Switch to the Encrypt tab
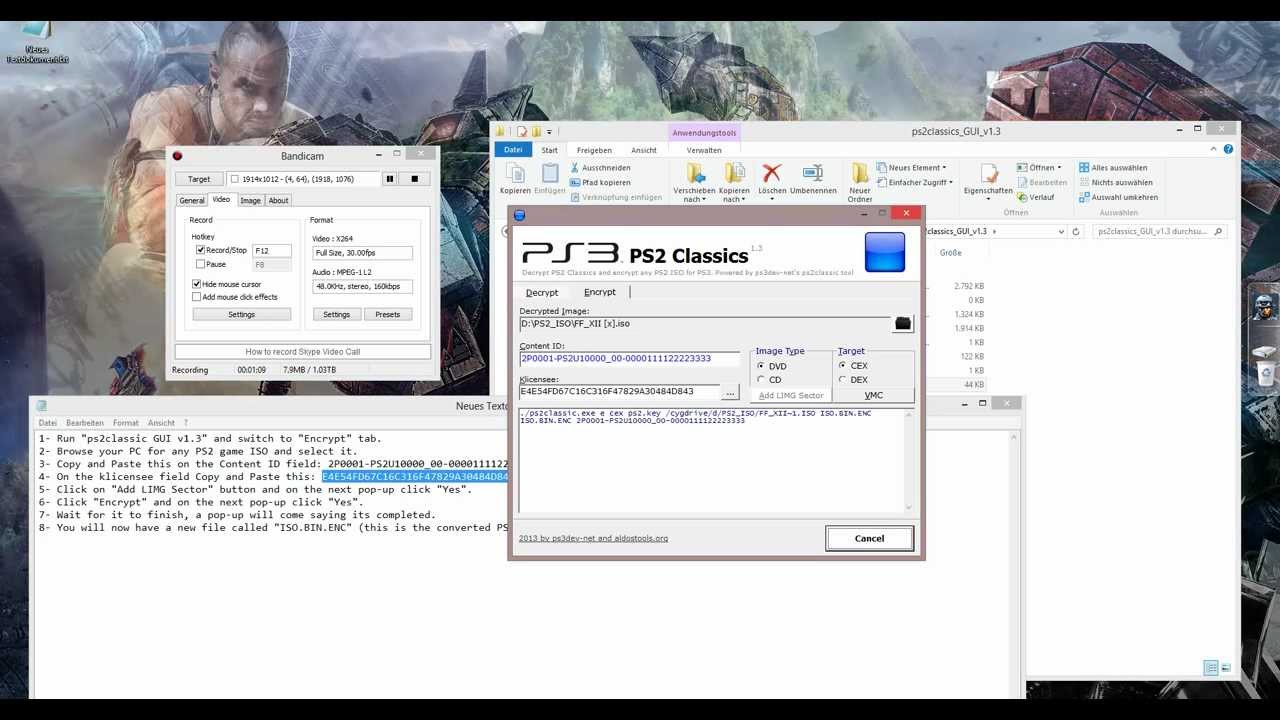 coord(600,292)
